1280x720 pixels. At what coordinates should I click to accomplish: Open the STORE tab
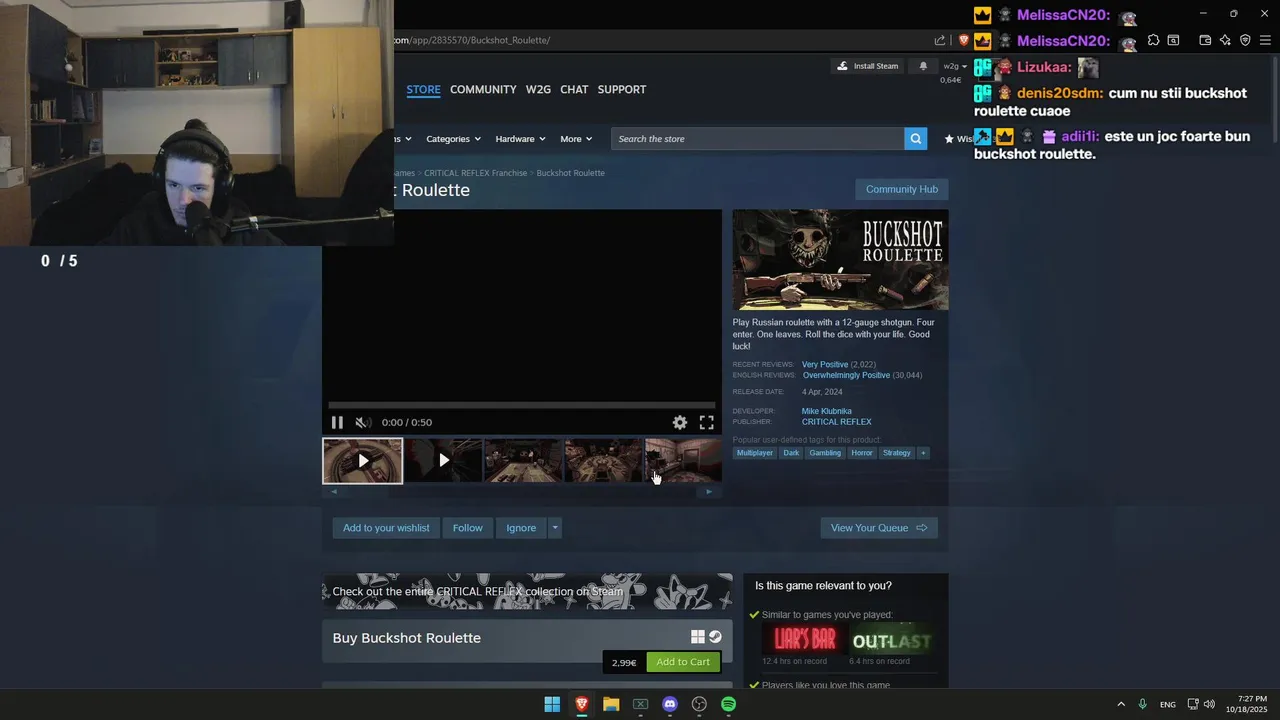click(423, 89)
